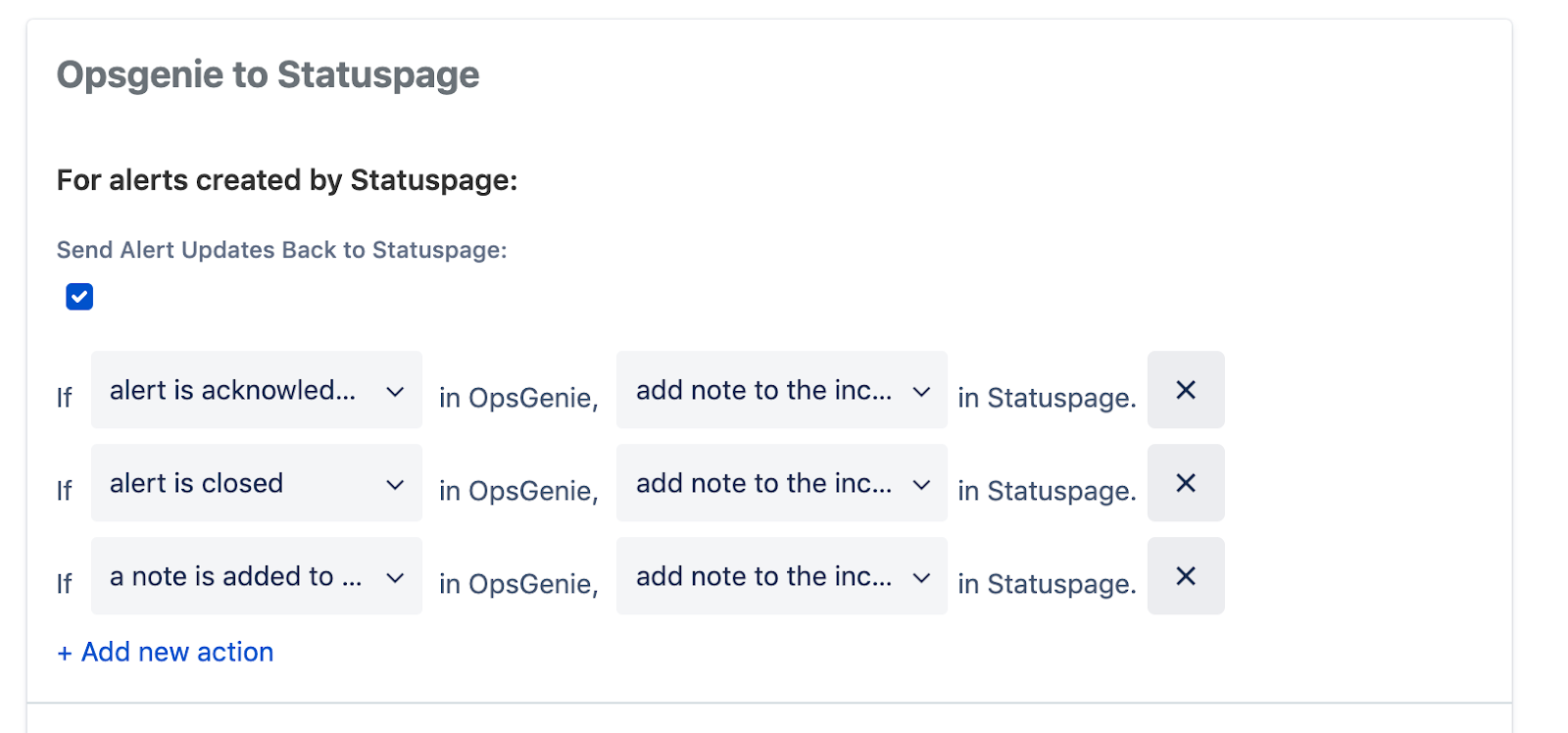Click chevron on last Statuspage action selector
Viewport: 1568px width, 733px height.
(x=920, y=576)
